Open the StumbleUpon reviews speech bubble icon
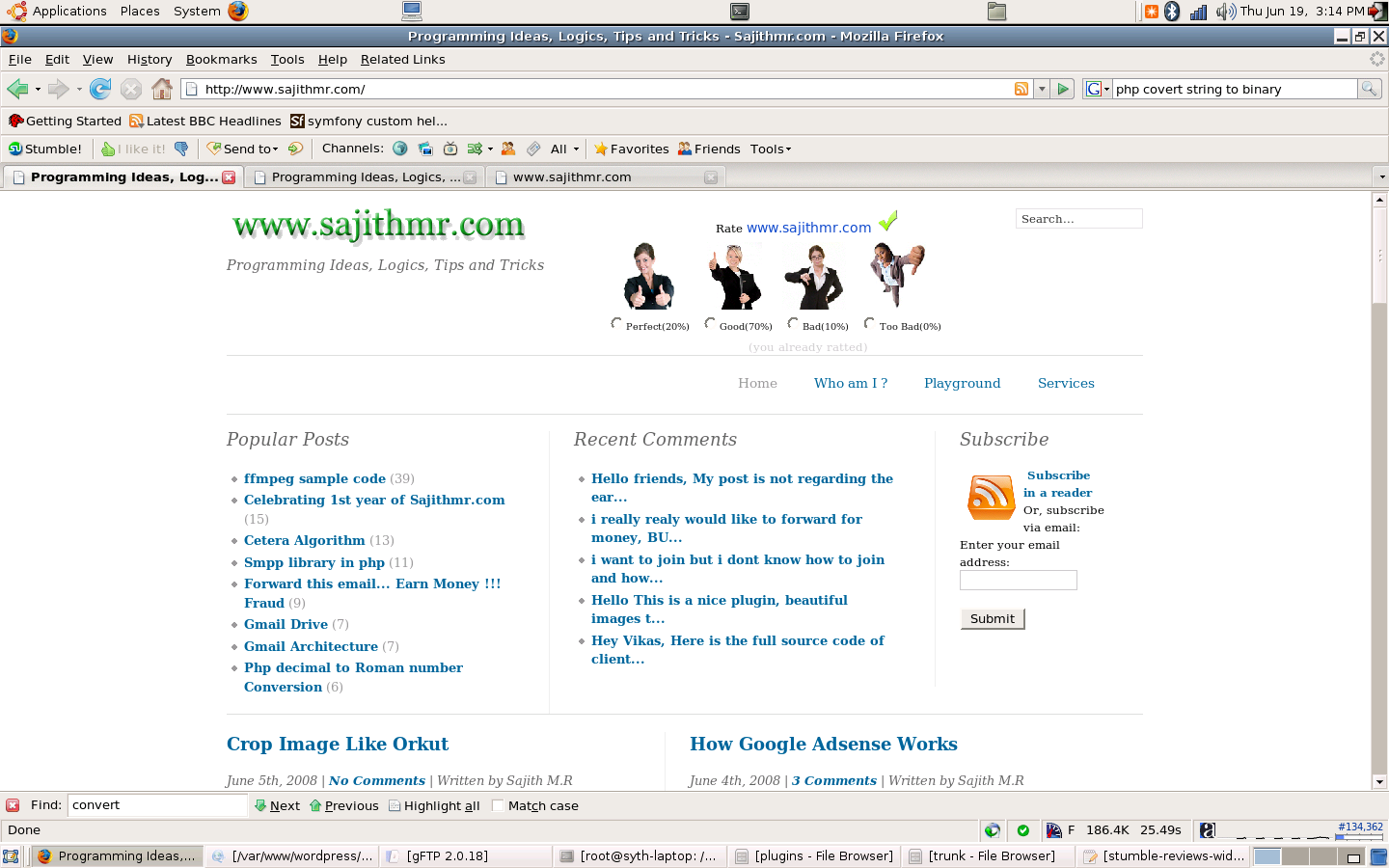 (295, 149)
